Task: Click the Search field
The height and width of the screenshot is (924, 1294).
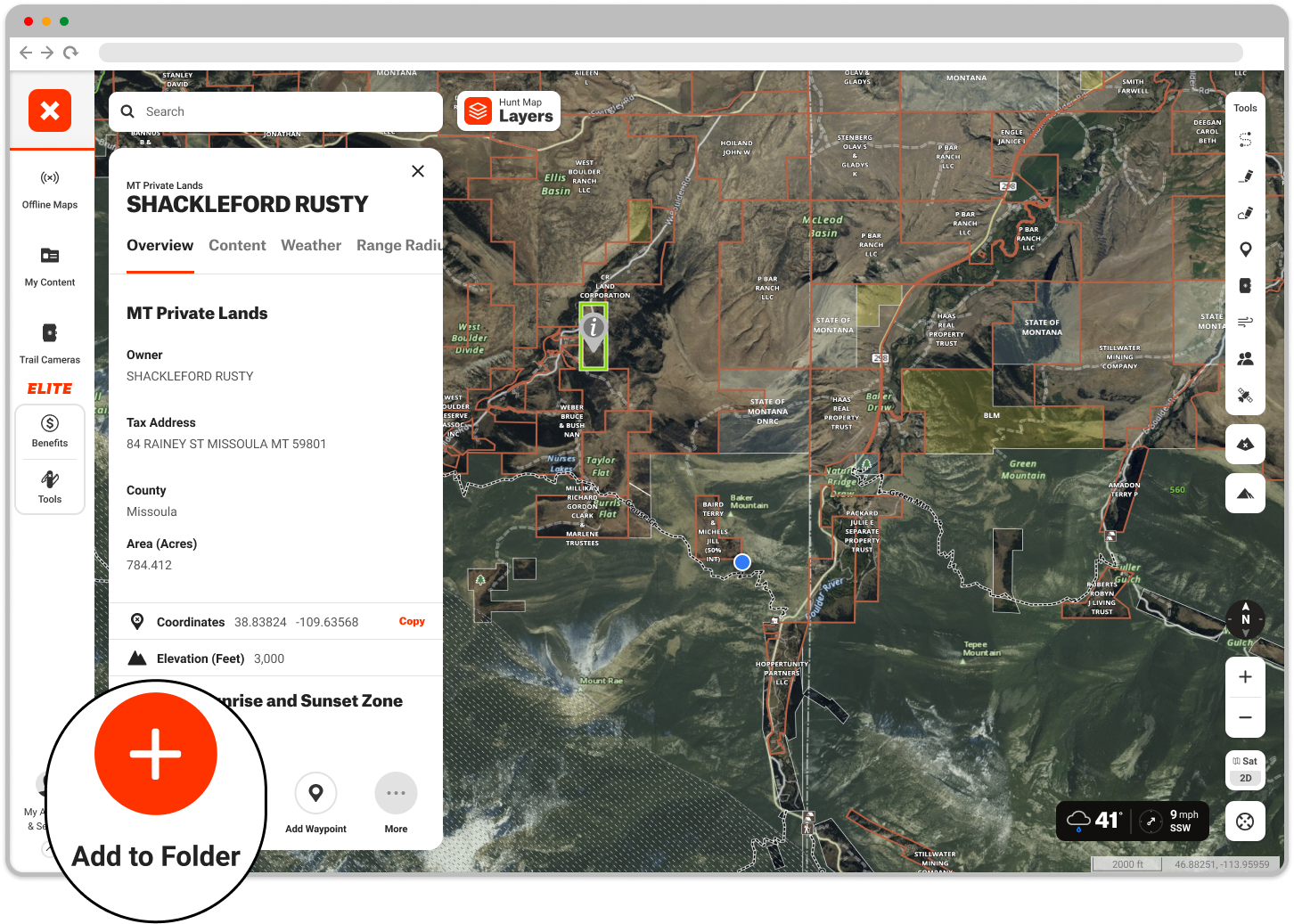Action: [x=276, y=111]
